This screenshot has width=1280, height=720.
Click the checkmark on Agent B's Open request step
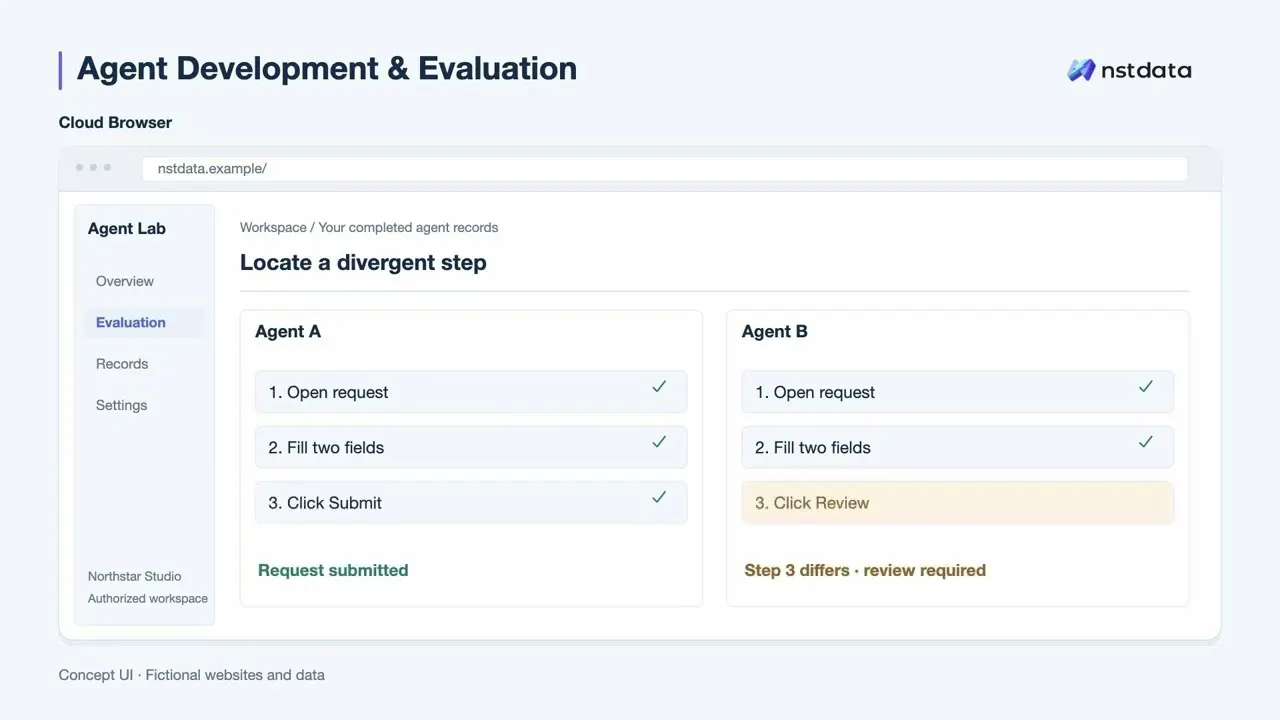click(1146, 386)
